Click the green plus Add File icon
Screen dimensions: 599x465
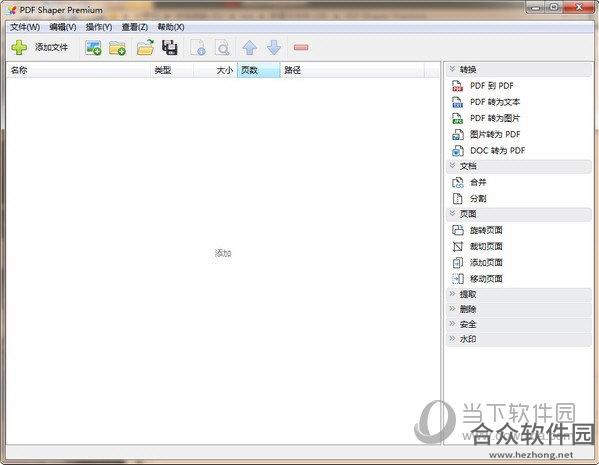19,47
